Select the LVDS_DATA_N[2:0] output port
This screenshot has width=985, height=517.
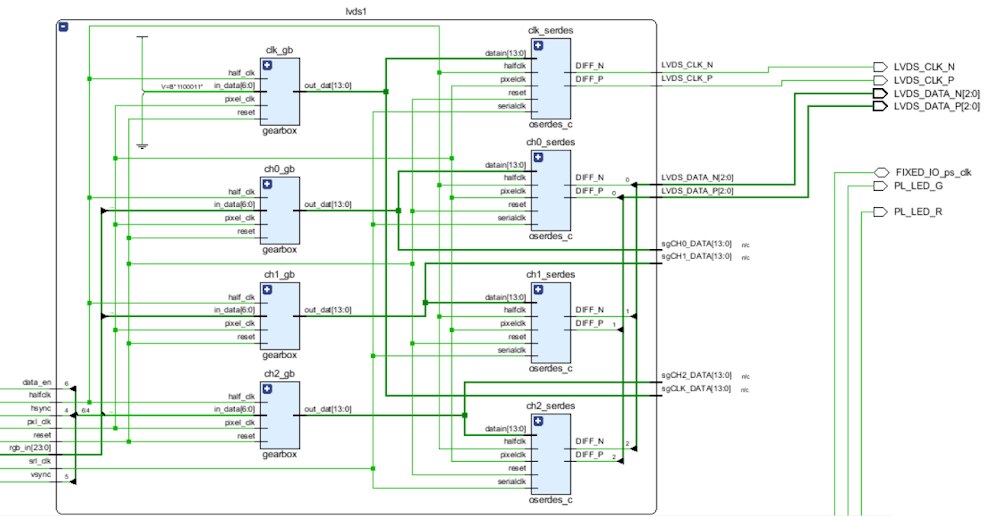pos(881,94)
